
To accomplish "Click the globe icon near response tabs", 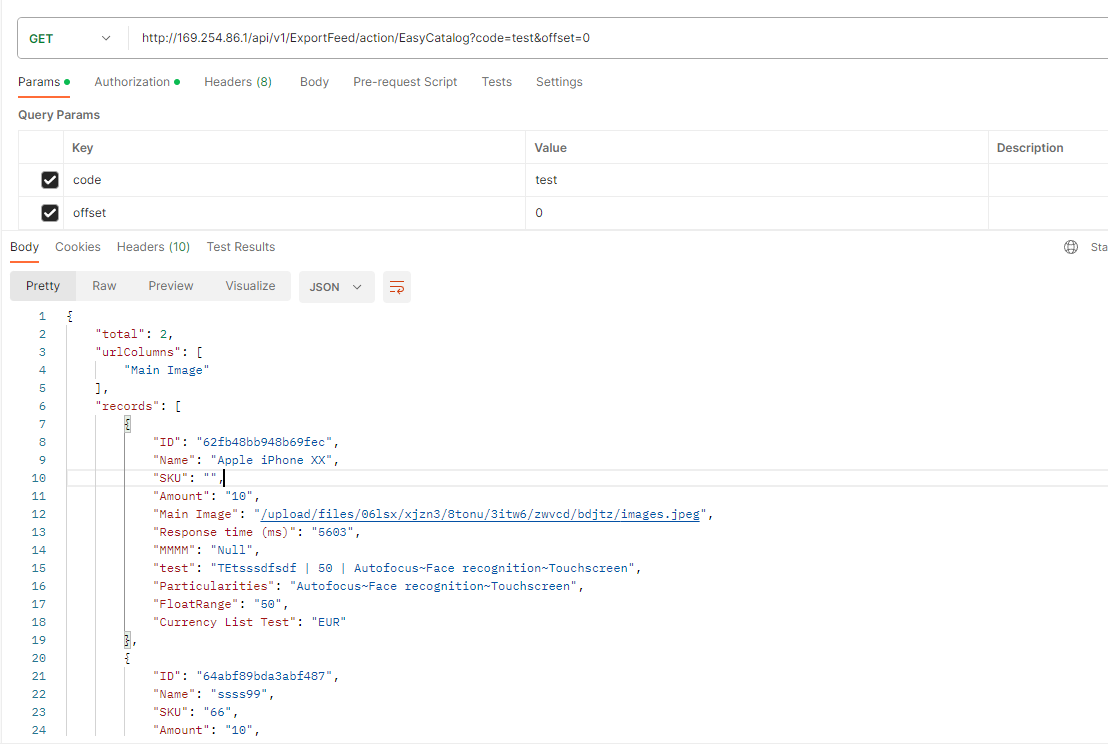I will click(1071, 246).
